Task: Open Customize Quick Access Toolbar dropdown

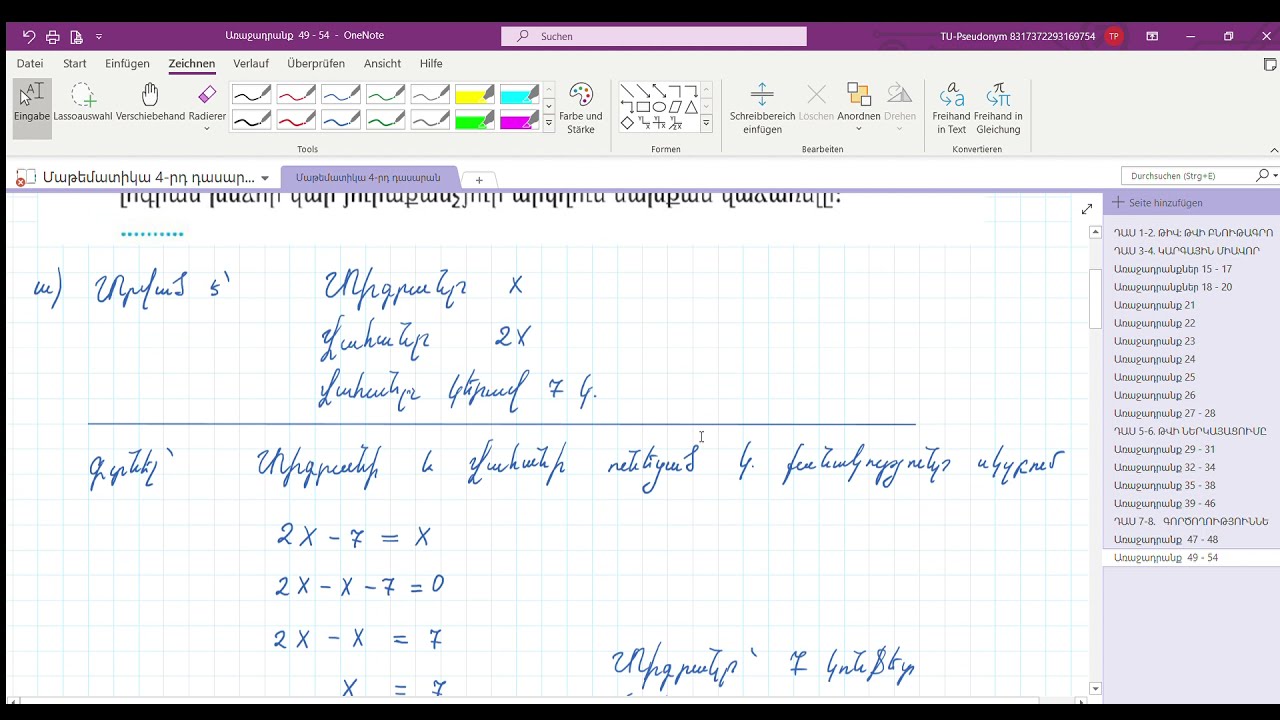Action: tap(99, 36)
